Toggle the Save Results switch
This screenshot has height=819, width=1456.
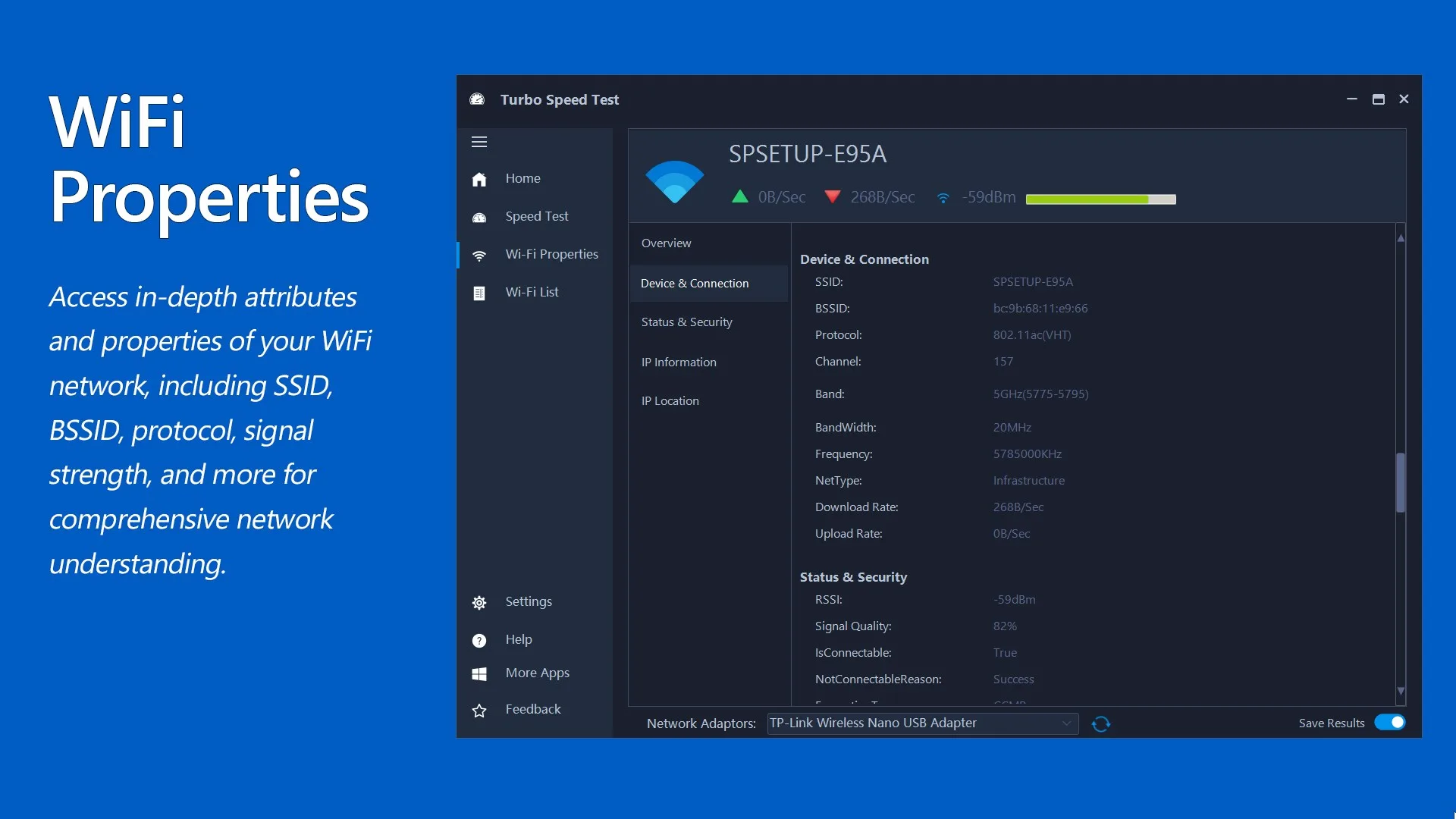pos(1390,722)
